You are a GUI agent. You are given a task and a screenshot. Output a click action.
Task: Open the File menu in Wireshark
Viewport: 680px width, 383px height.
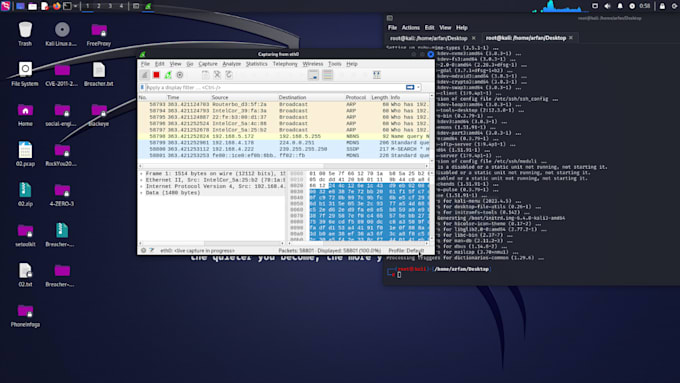145,64
